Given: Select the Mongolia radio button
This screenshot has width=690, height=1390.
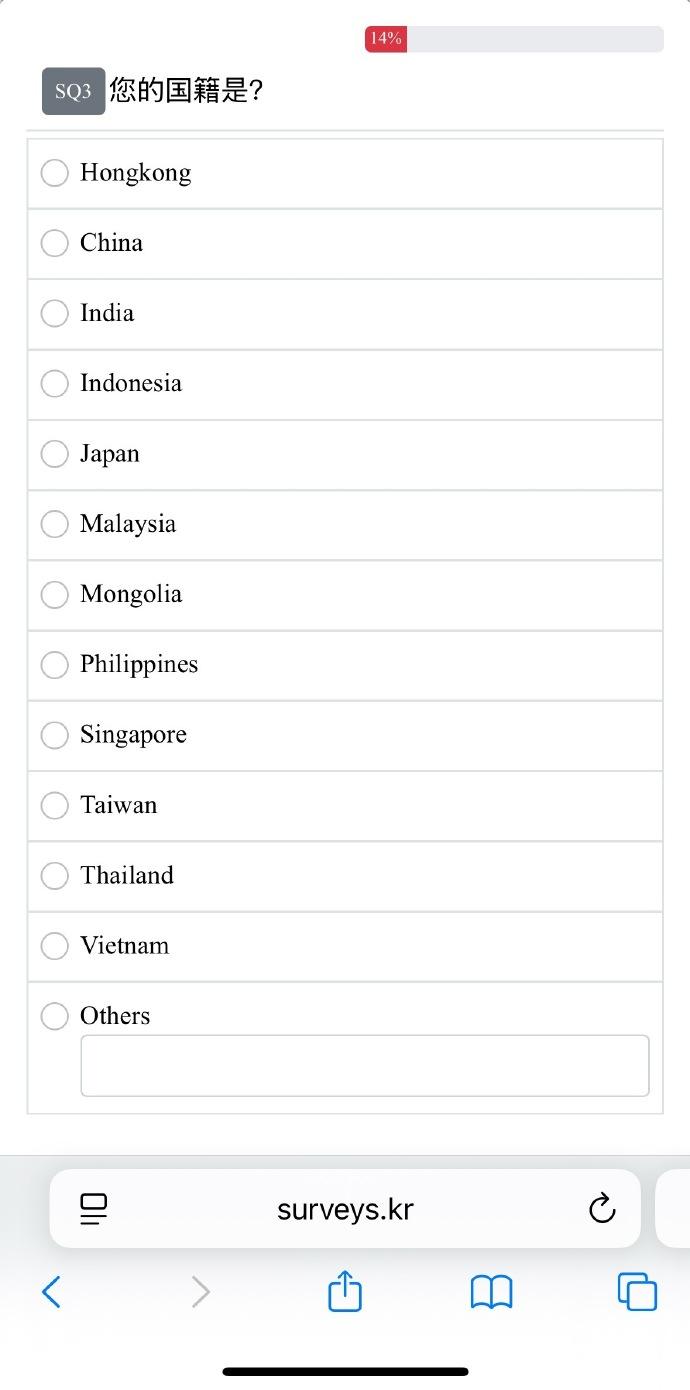Looking at the screenshot, I should [55, 594].
